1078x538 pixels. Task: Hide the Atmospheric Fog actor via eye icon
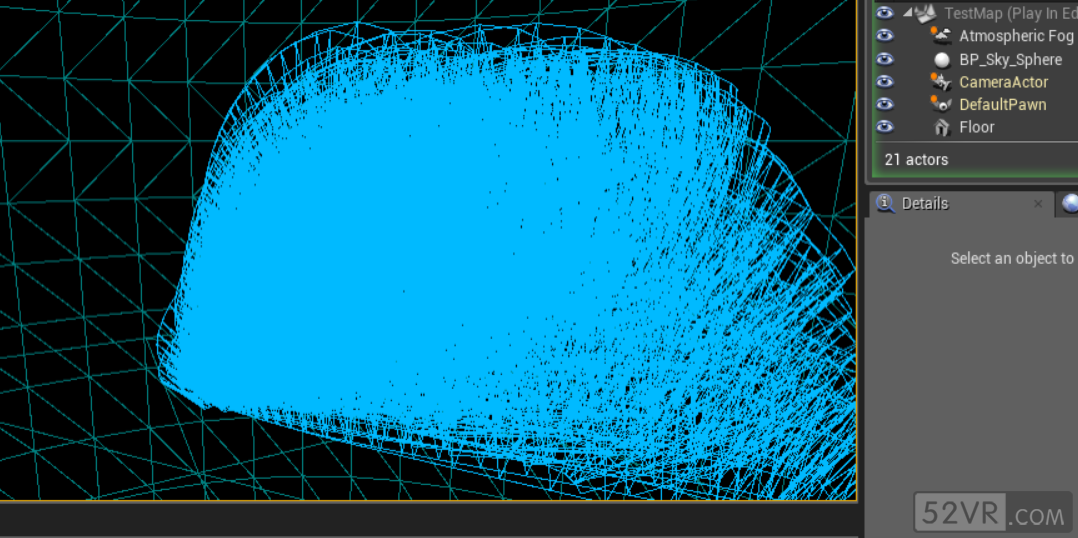point(884,36)
